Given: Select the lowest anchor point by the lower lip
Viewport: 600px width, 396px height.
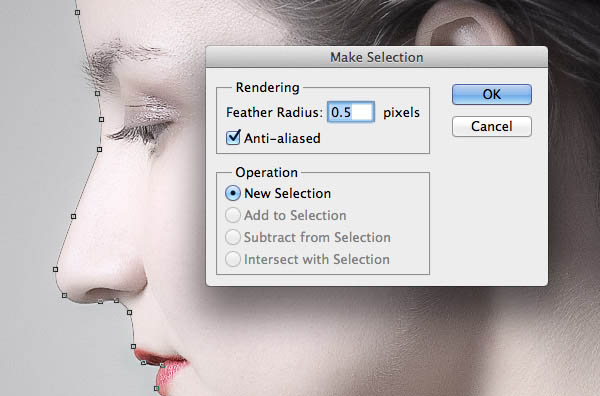Looking at the screenshot, I should pyautogui.click(x=156, y=388).
